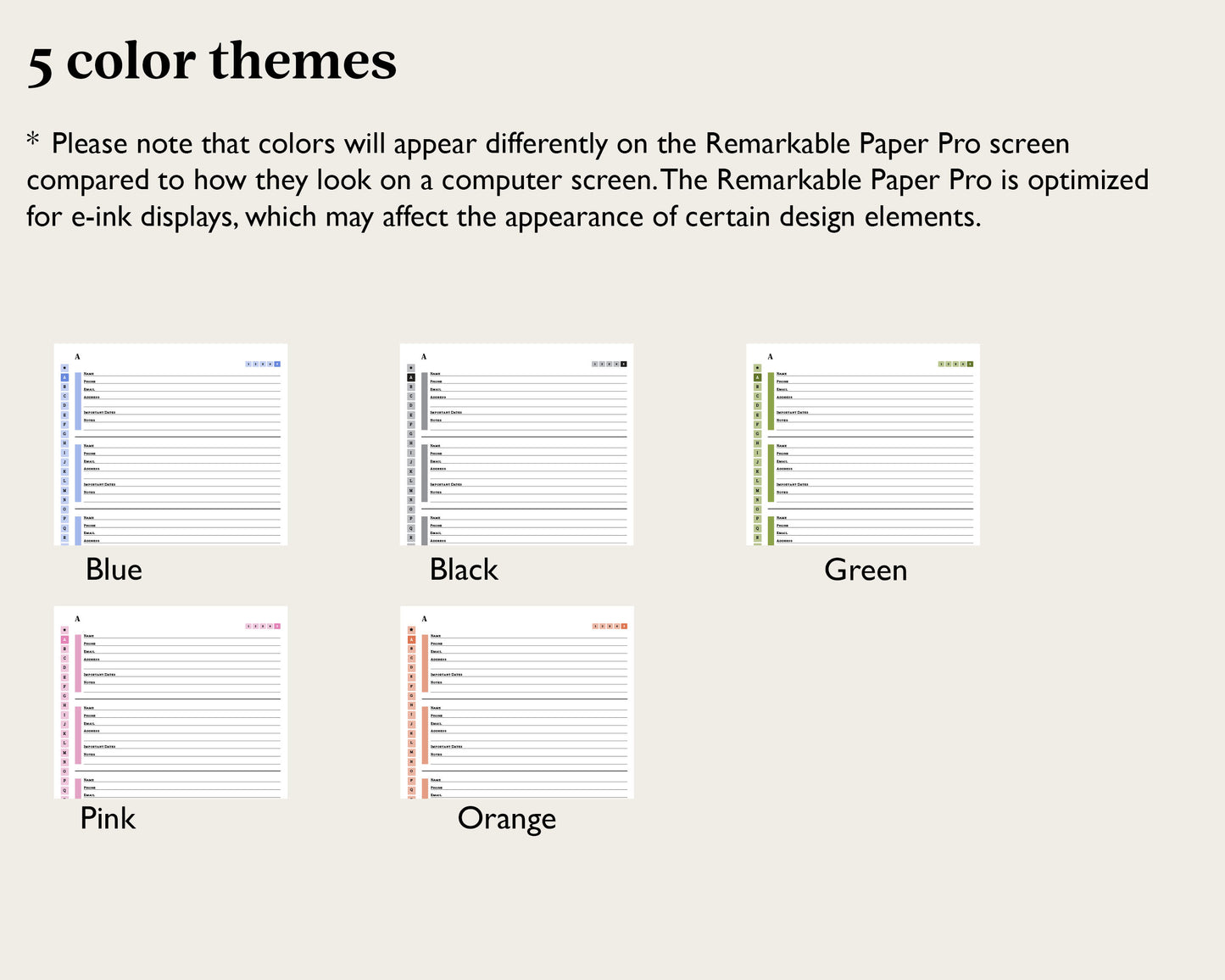The image size is (1225, 980).
Task: Open the Green theme preview thumbnail
Action: point(862,444)
